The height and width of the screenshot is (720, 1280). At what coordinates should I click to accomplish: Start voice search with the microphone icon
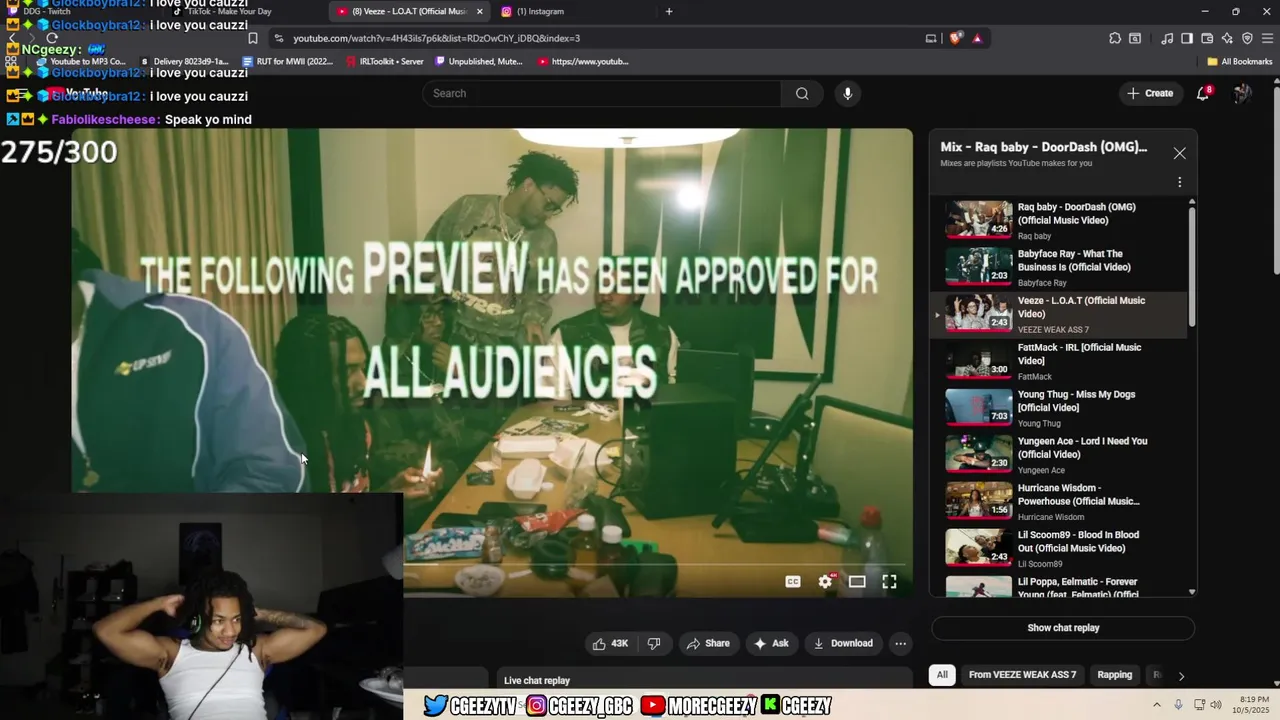[x=847, y=93]
